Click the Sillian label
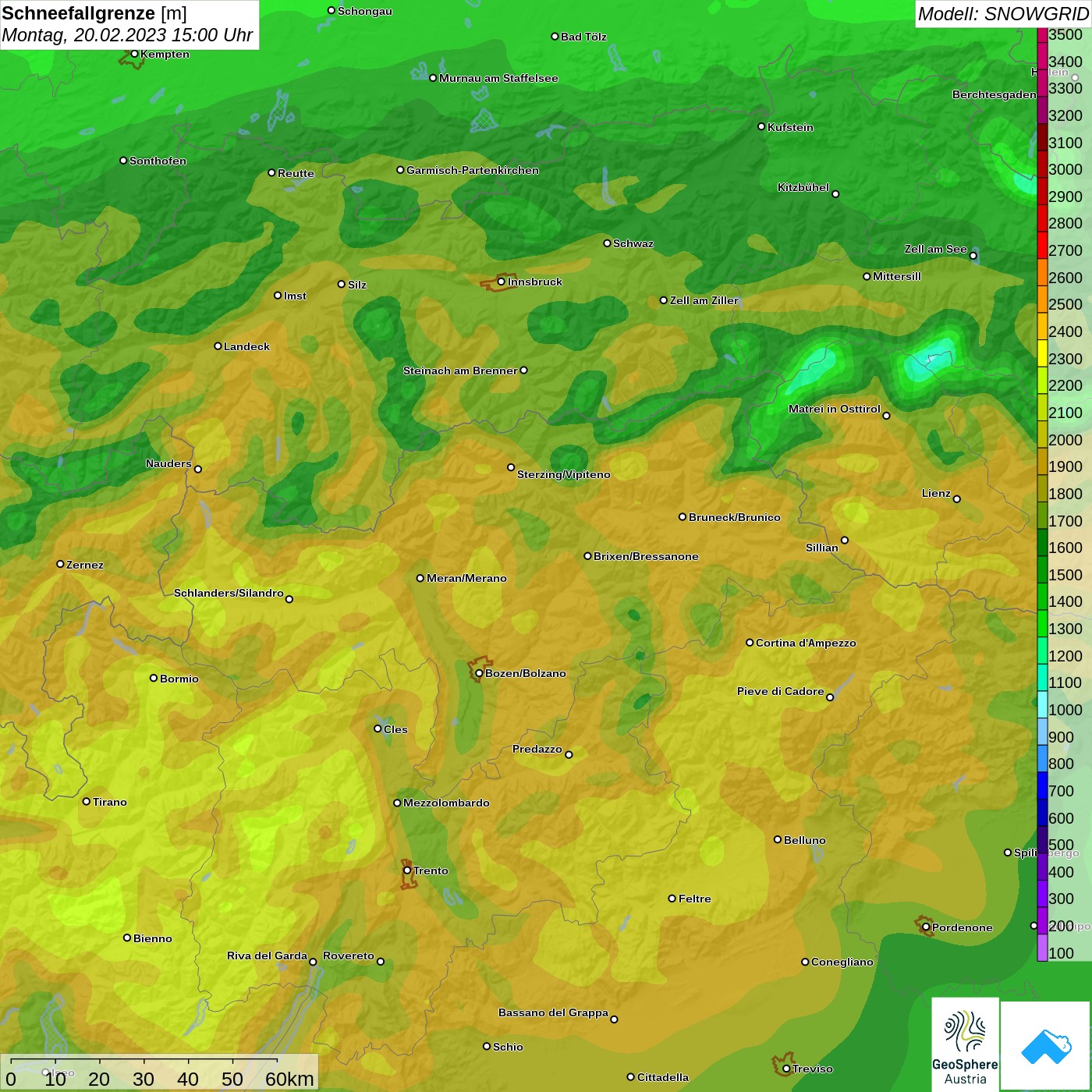 822,548
